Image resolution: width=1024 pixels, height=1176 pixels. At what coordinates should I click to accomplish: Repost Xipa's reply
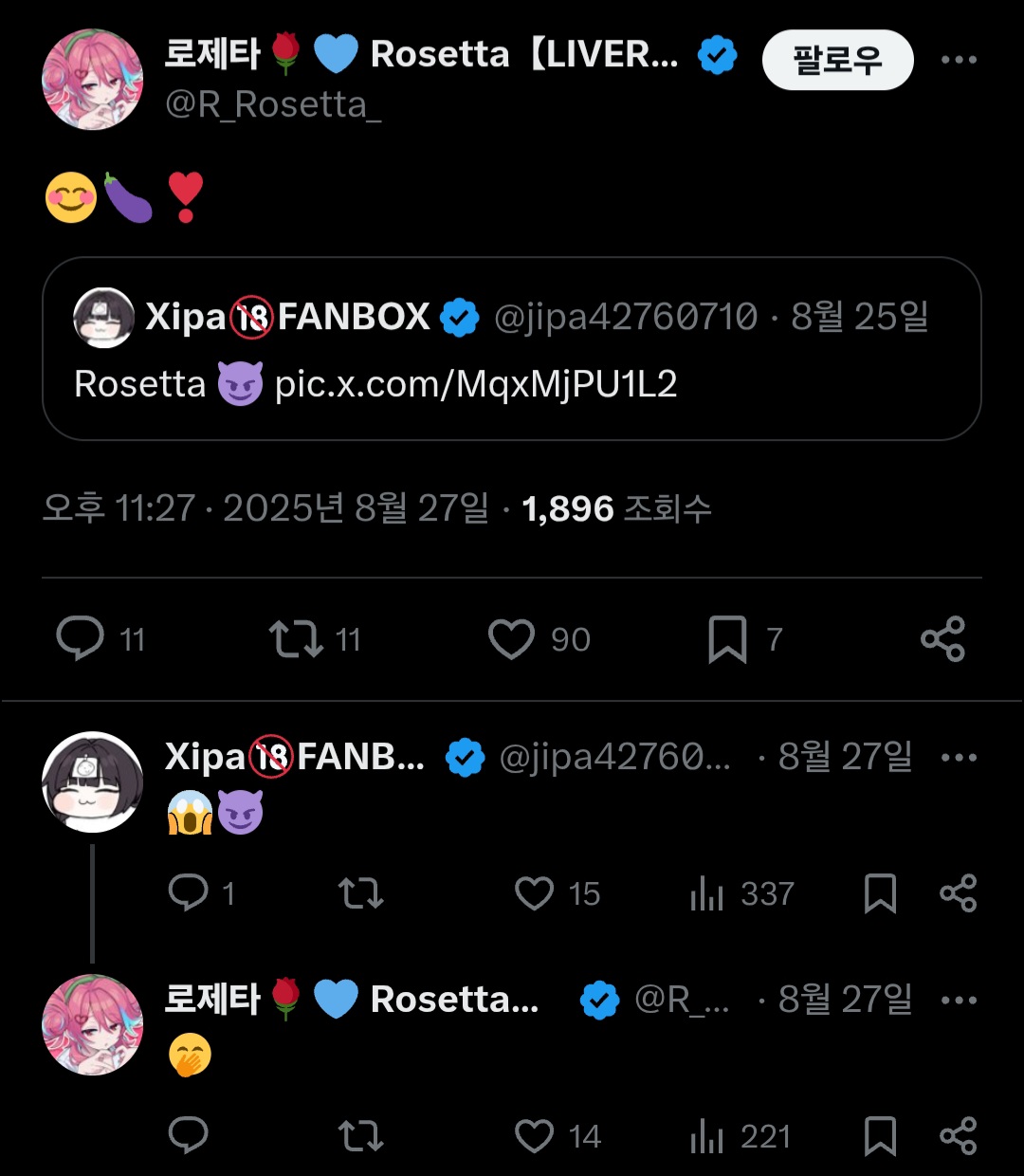coord(361,892)
